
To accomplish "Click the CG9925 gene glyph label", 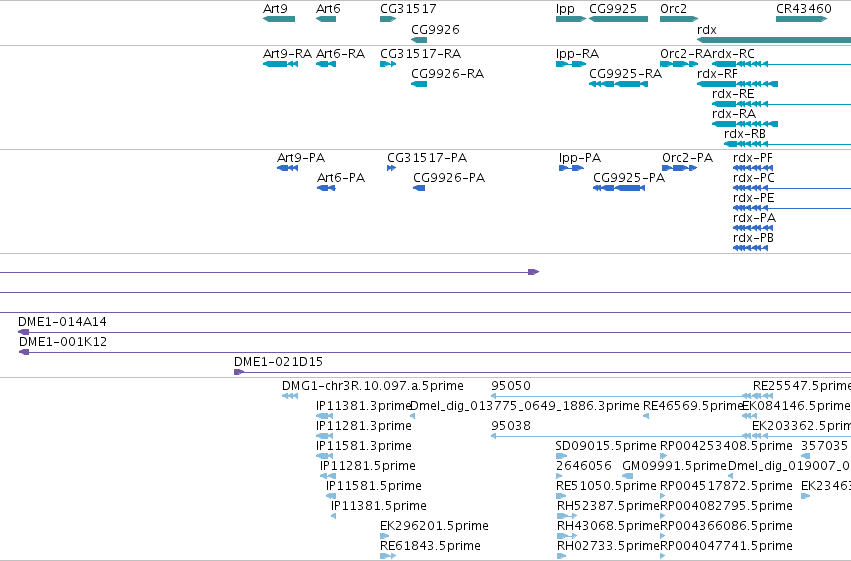I will (613, 9).
